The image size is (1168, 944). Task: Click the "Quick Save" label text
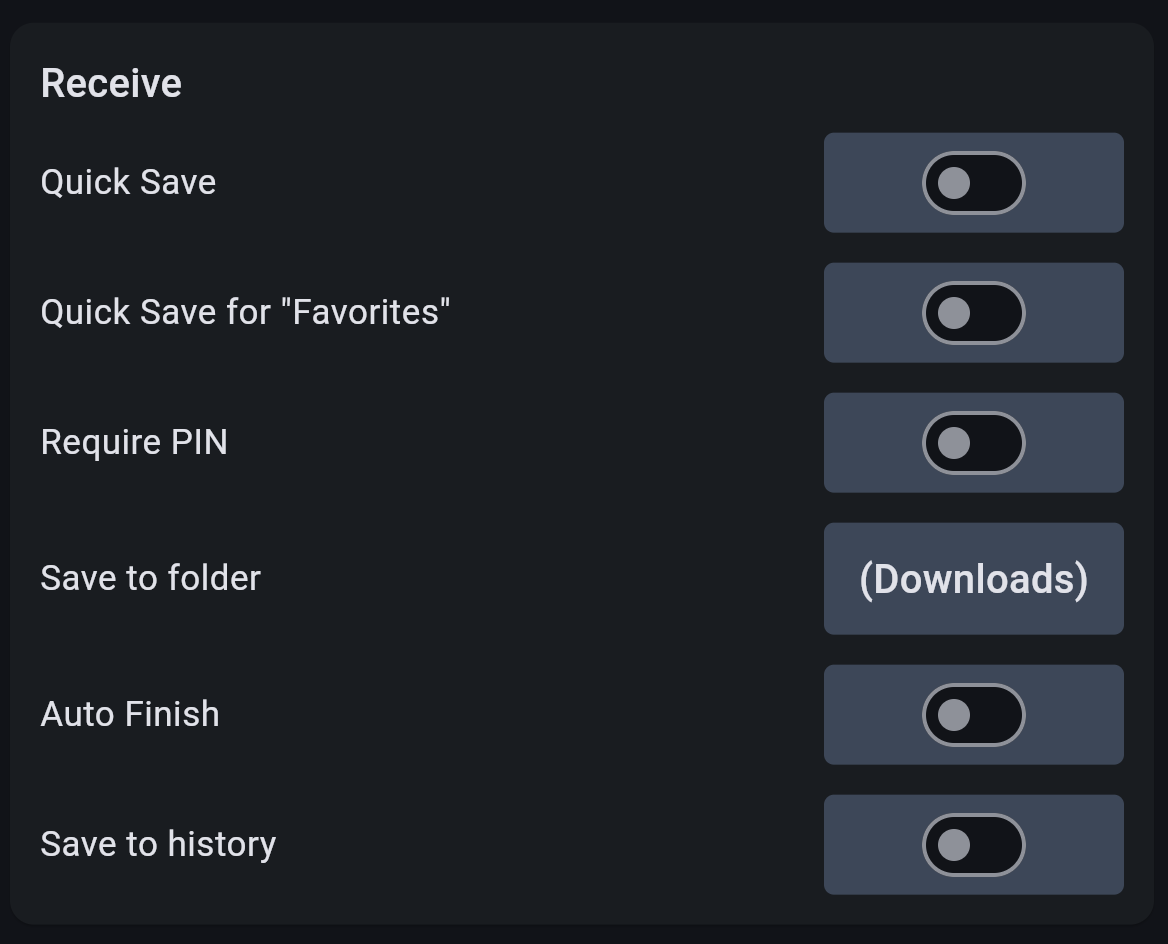tap(128, 183)
